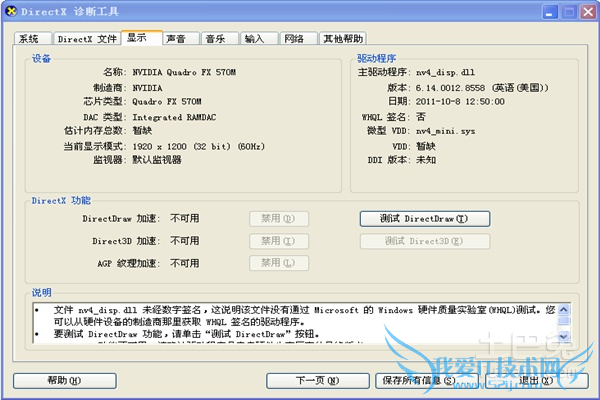Click the 退出 button
The width and height of the screenshot is (600, 400).
tap(536, 381)
